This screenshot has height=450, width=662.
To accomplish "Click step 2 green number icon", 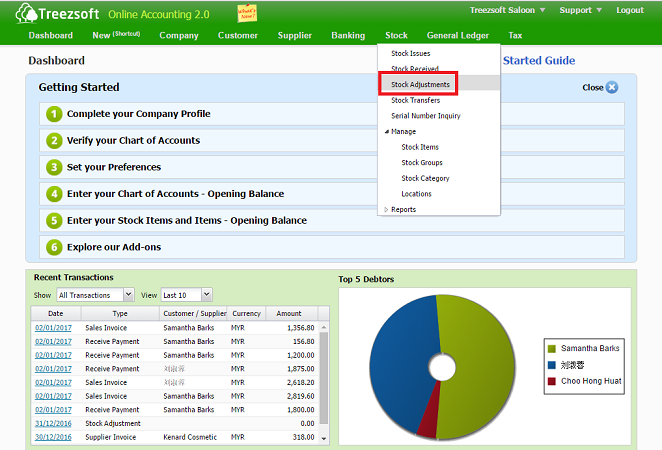I will 54,141.
